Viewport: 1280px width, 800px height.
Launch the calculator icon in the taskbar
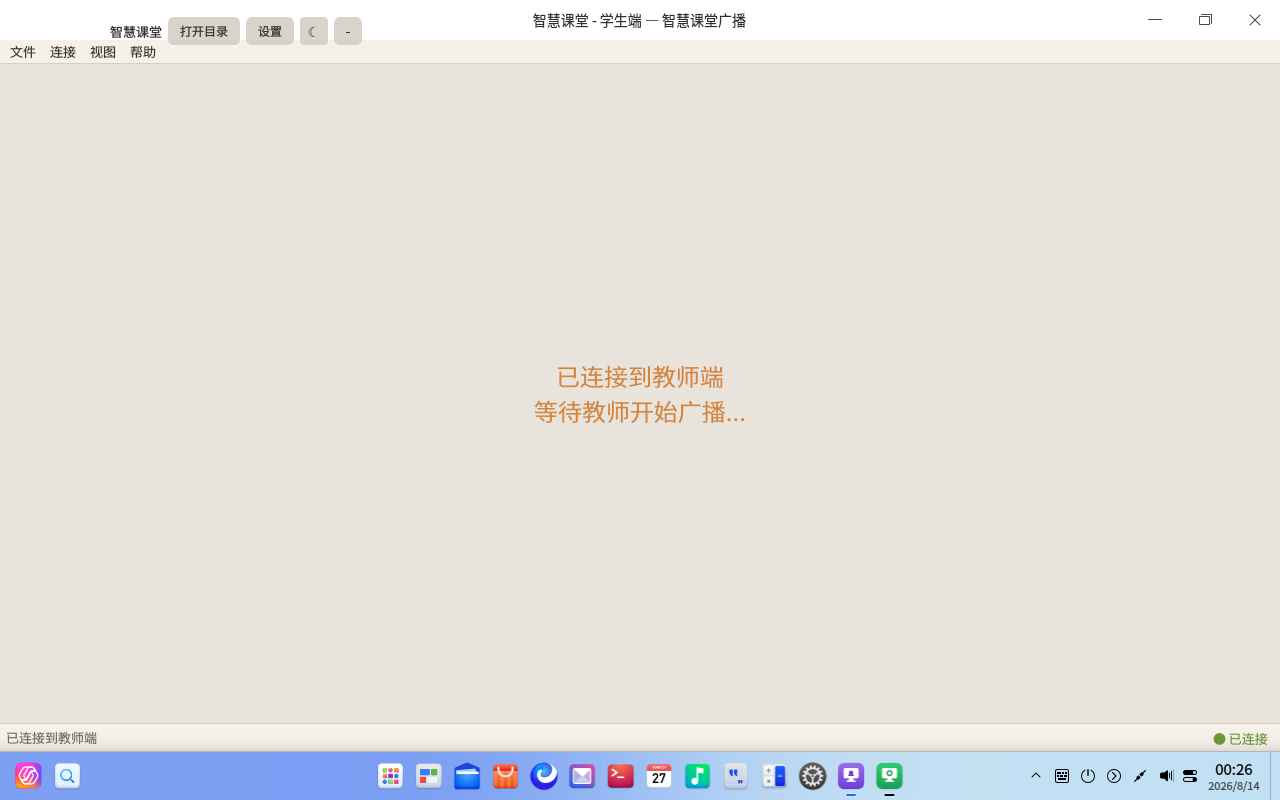[x=774, y=776]
